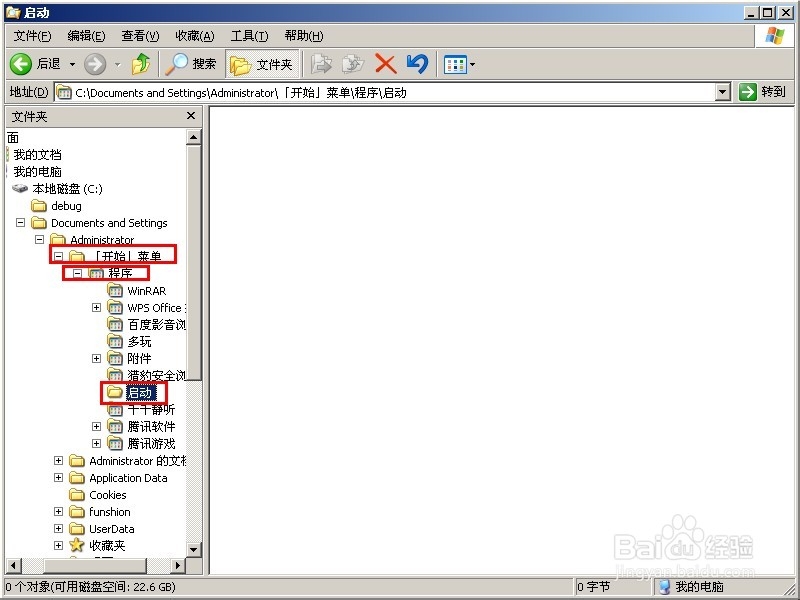
Task: Click the grayed Forward arrow button
Action: click(95, 64)
